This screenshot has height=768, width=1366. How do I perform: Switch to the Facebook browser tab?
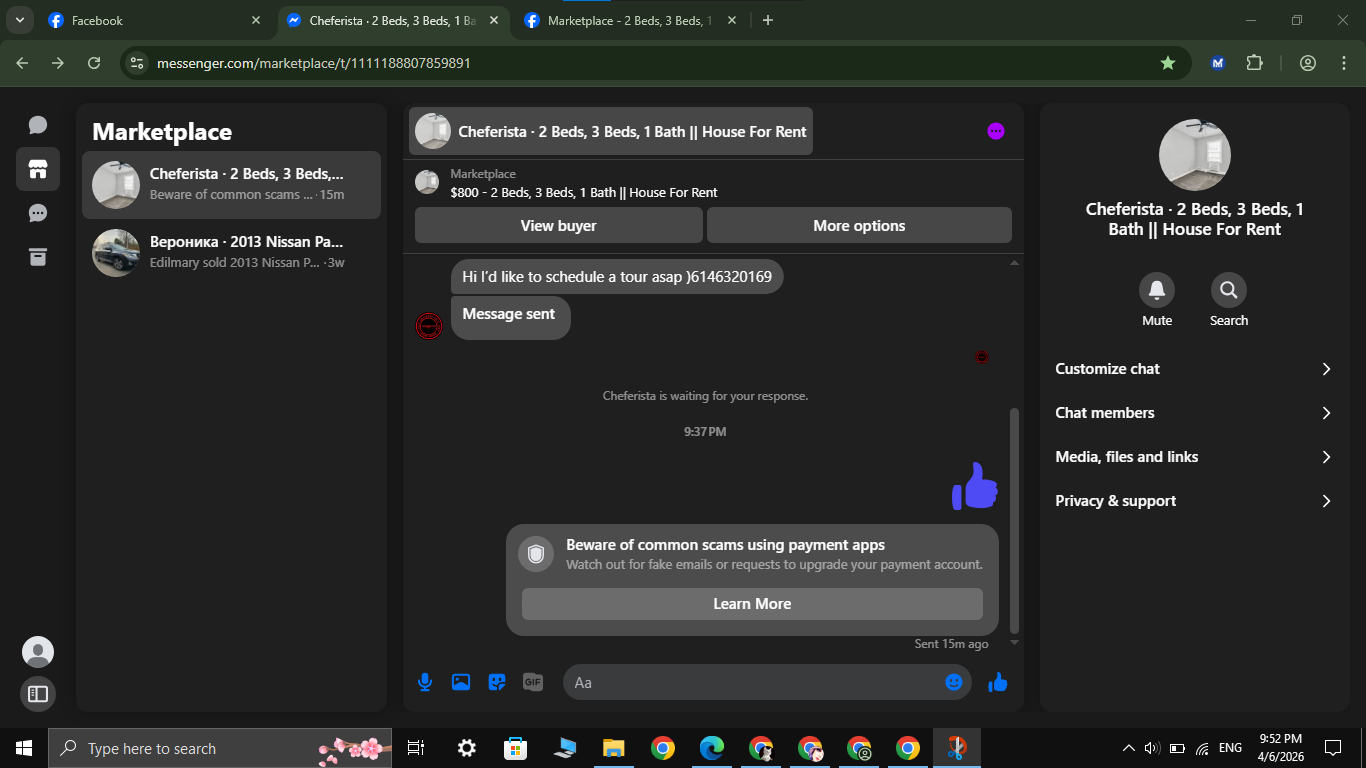[155, 20]
